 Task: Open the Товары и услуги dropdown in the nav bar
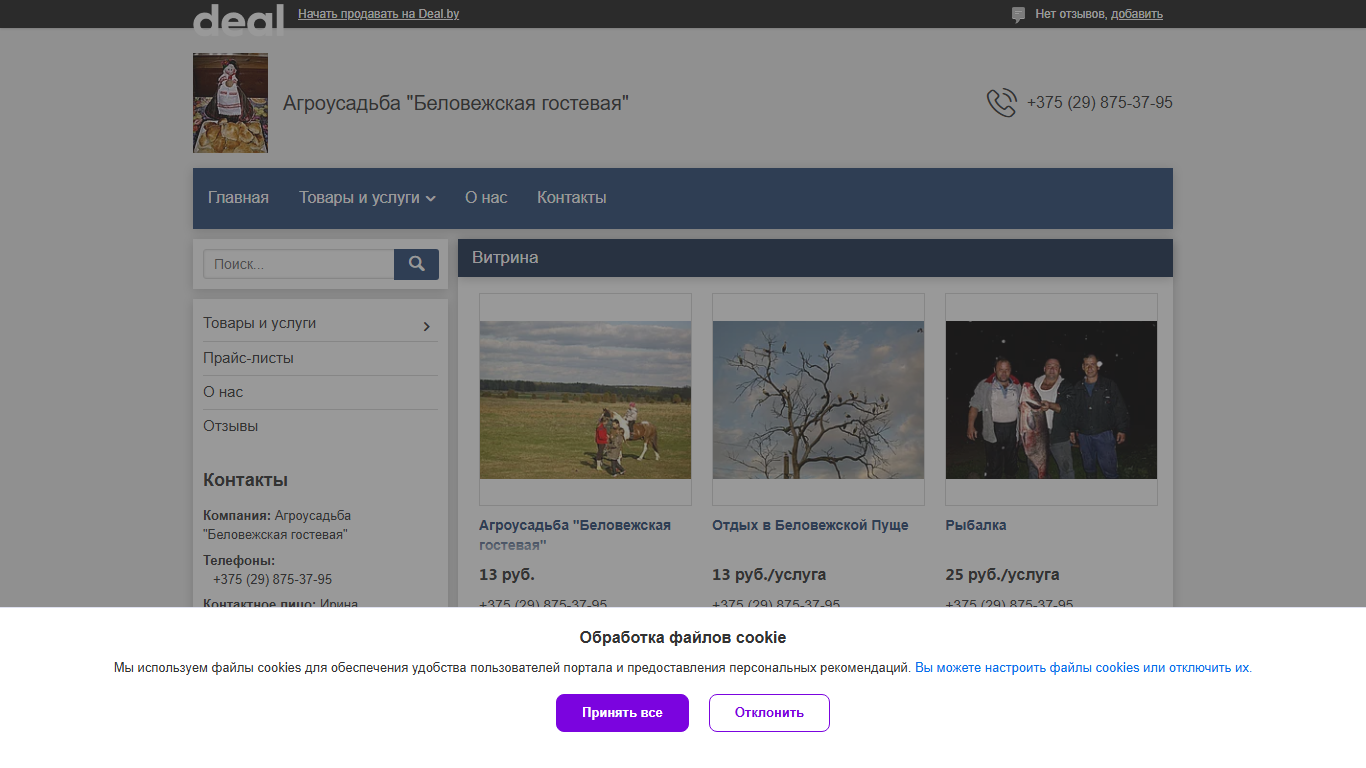point(367,198)
